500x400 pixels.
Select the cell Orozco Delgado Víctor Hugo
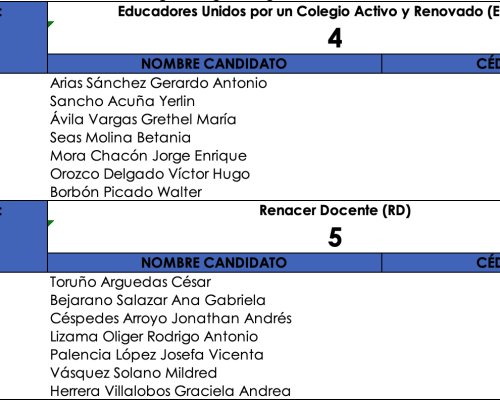[215, 174]
